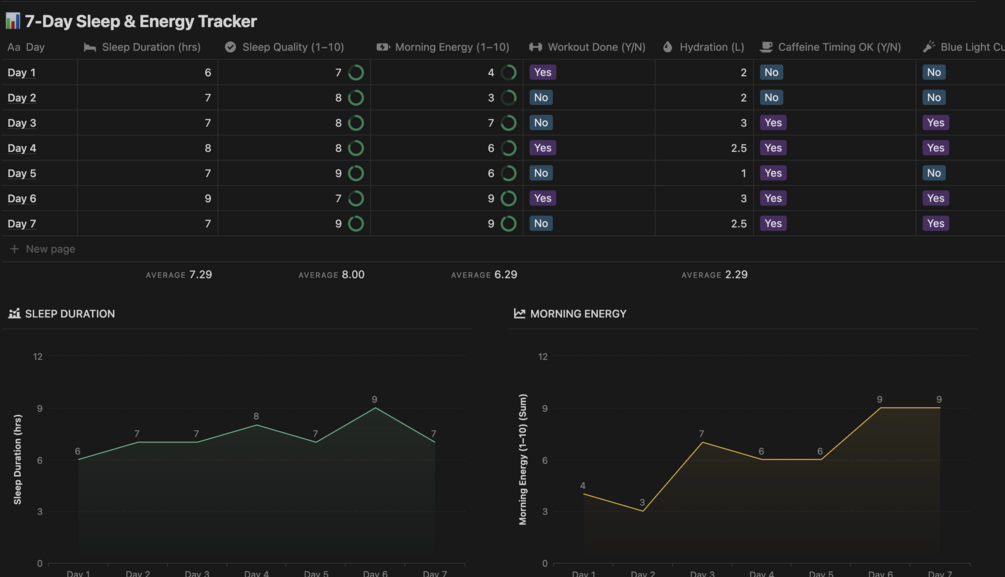1005x577 pixels.
Task: Open the Day 1 page
Action: 22,72
